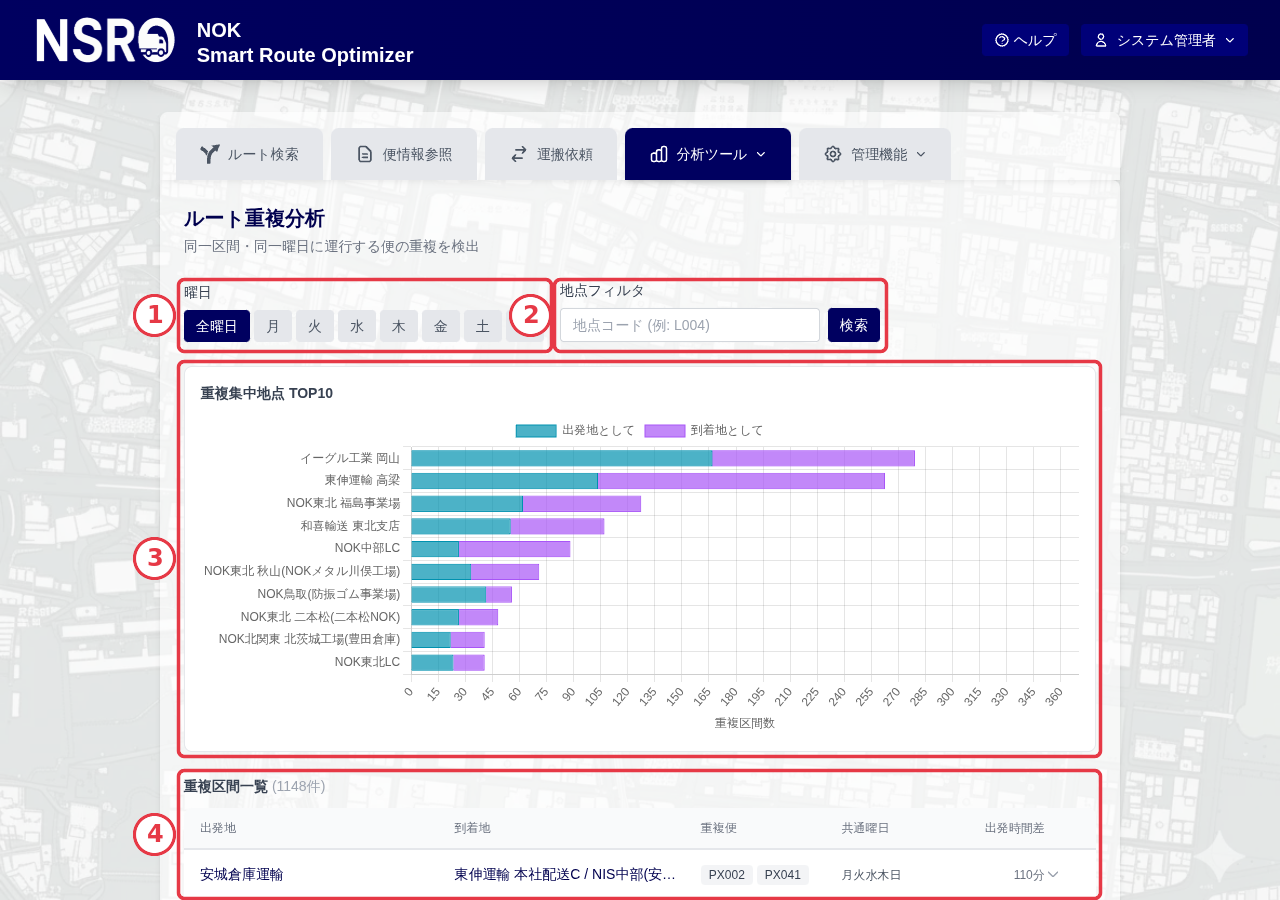
Task: Click the teal bar for NOK東北 福島事業場
Action: (x=467, y=504)
